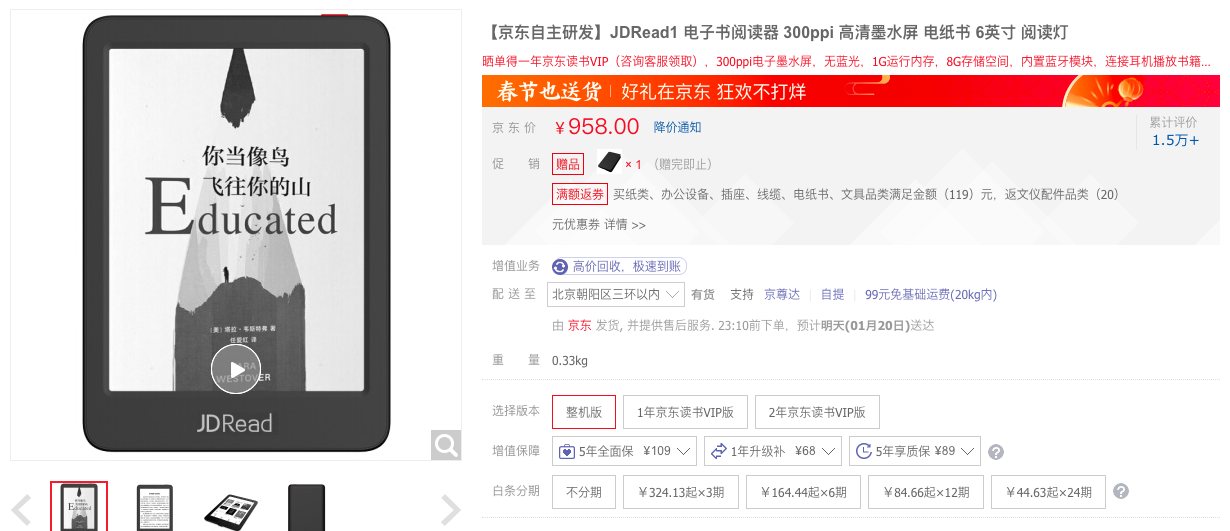Select the second thumbnail showing a text page
The height and width of the screenshot is (531, 1230).
tap(154, 506)
